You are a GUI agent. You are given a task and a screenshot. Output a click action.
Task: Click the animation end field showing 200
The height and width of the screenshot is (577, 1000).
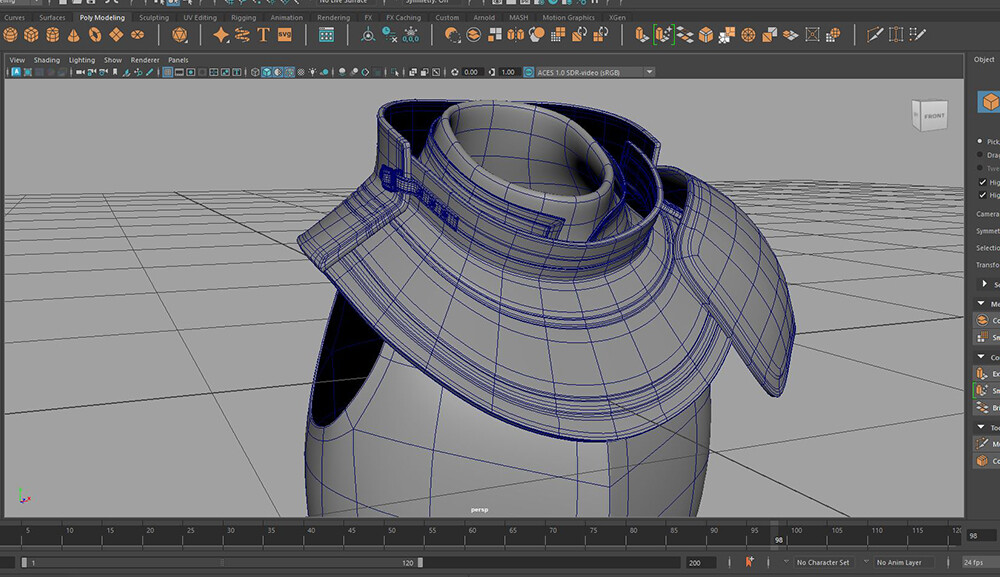click(702, 562)
